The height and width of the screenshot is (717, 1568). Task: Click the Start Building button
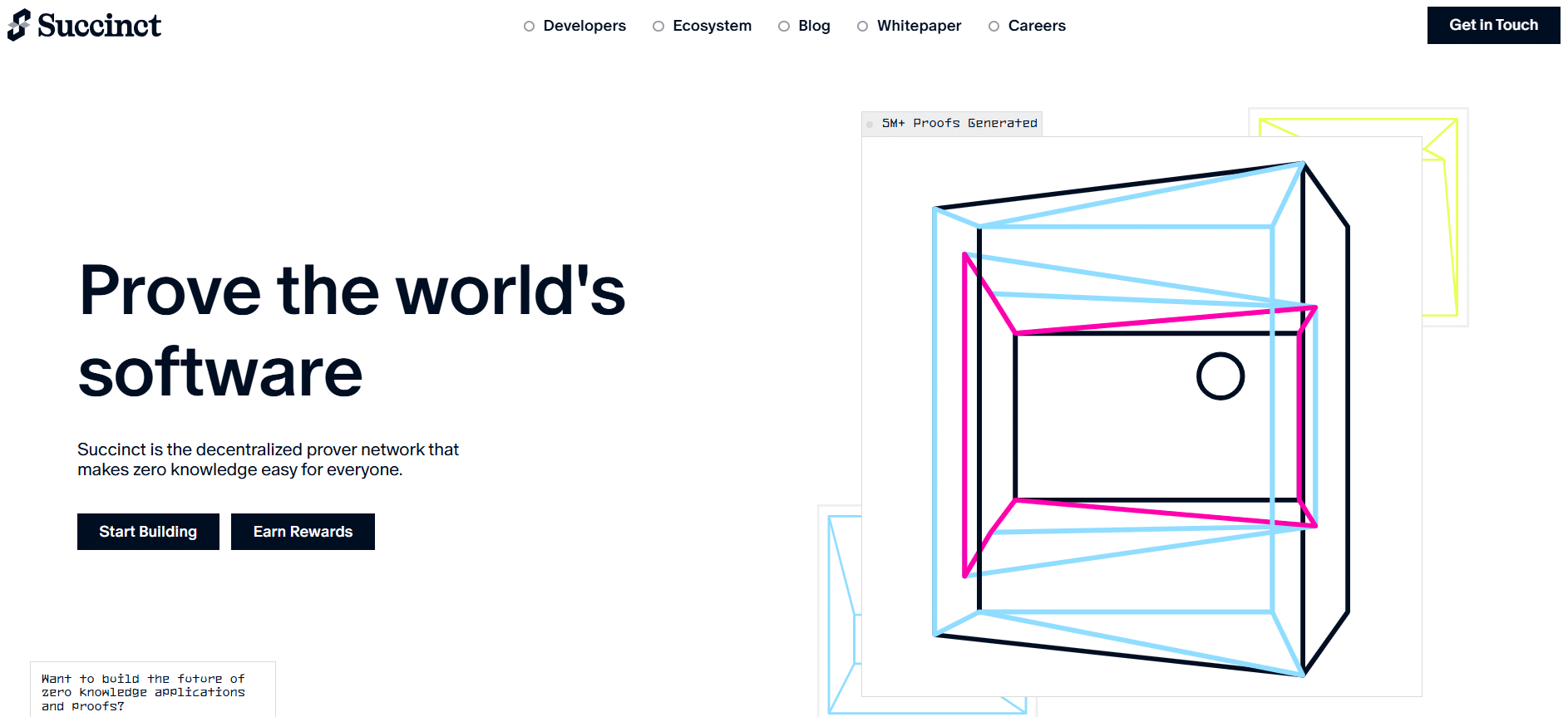pyautogui.click(x=148, y=532)
